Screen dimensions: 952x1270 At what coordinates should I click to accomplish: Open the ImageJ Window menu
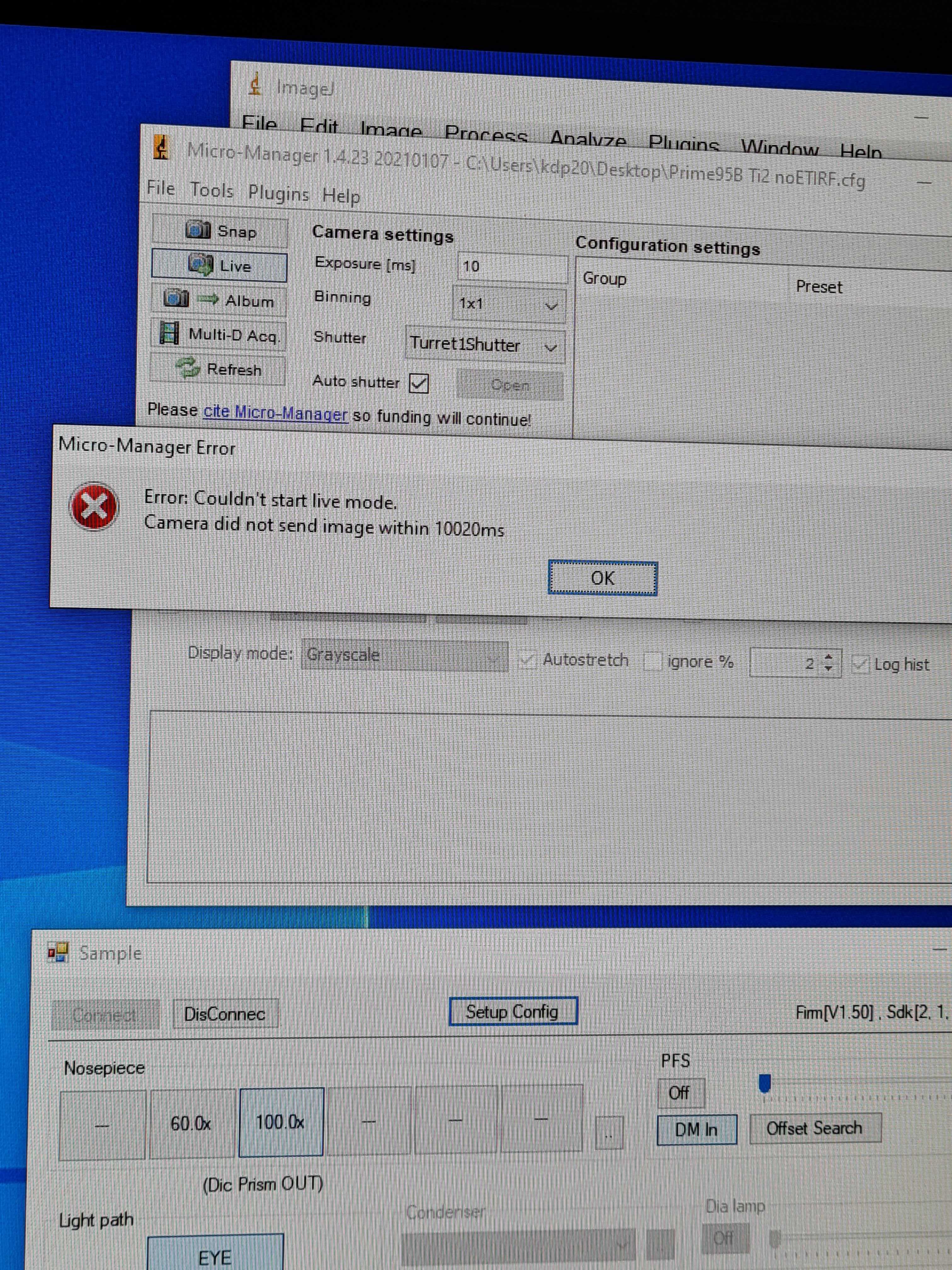pyautogui.click(x=780, y=147)
